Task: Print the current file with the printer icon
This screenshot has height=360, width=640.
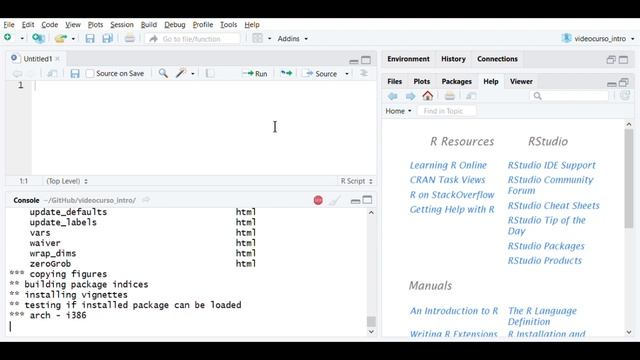Action: point(130,38)
